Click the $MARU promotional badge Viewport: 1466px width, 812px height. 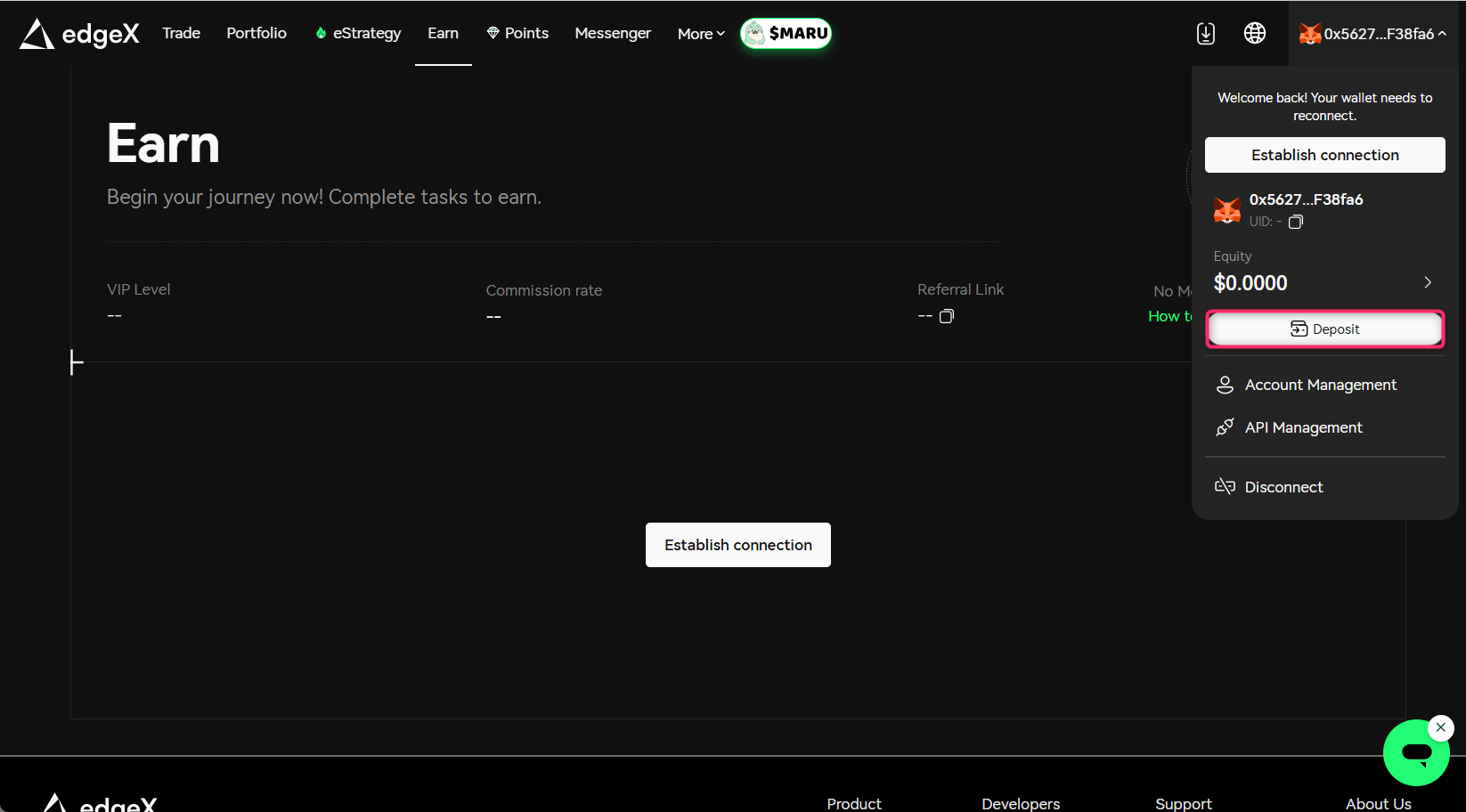tap(786, 34)
